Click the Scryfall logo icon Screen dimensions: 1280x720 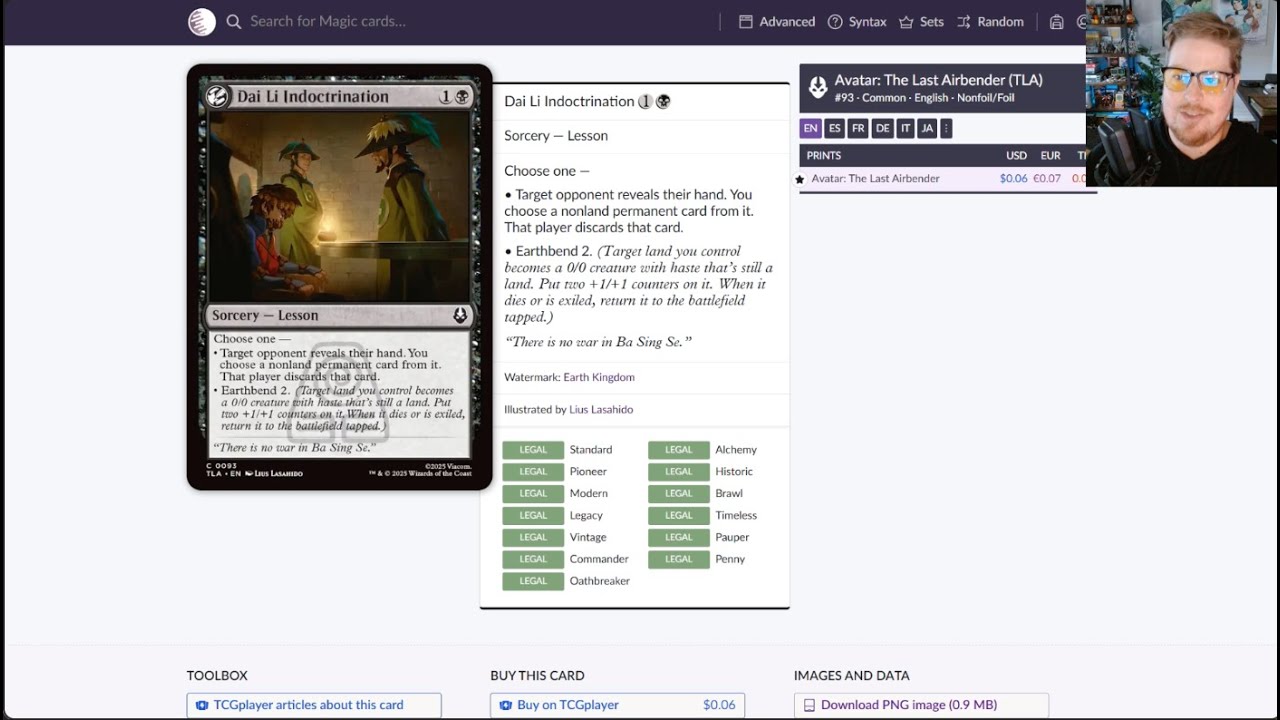point(202,22)
